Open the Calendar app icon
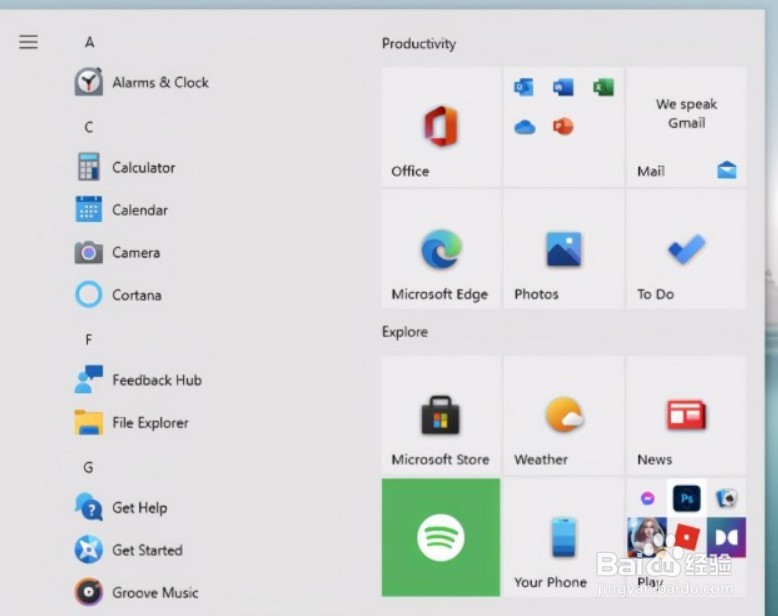778x616 pixels. coord(89,209)
